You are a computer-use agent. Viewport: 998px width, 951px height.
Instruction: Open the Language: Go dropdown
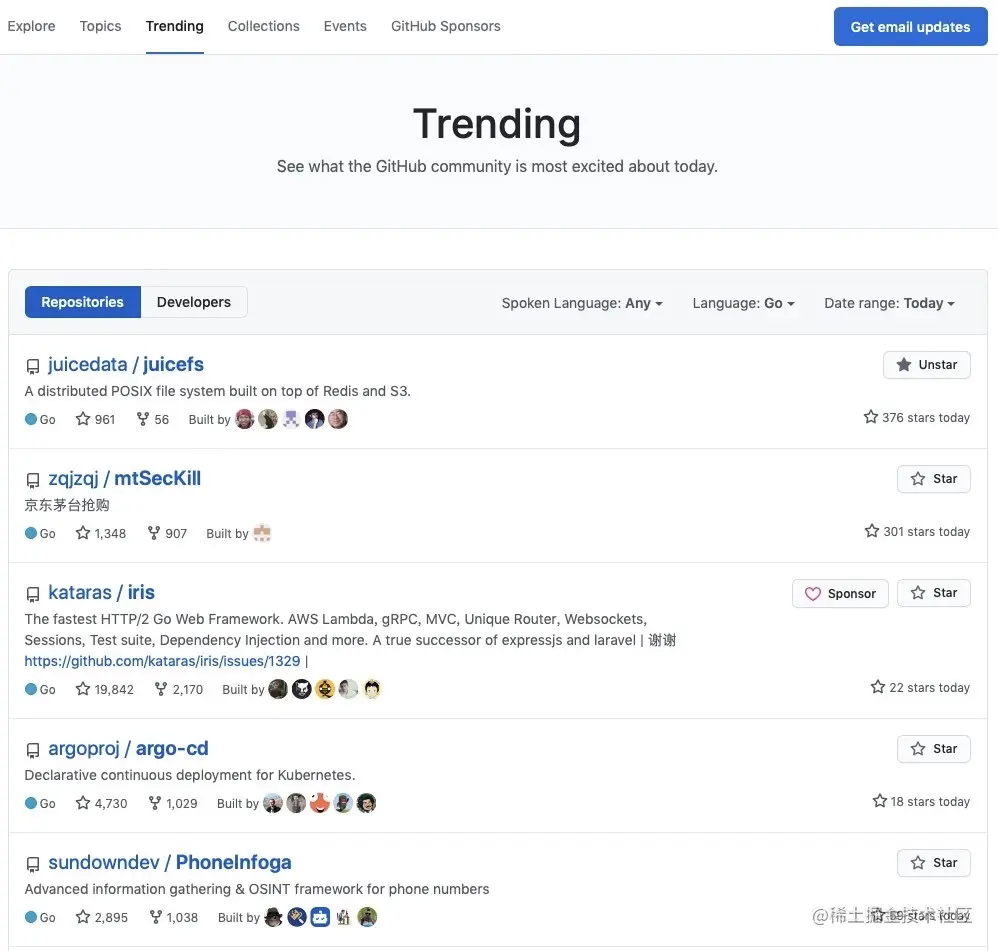pos(743,303)
